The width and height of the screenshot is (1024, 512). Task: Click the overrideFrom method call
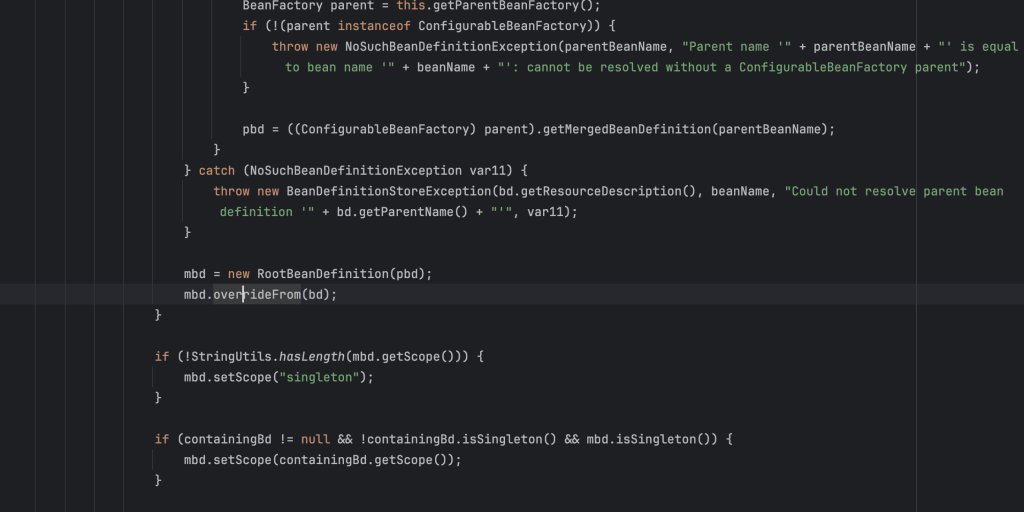pyautogui.click(x=256, y=295)
